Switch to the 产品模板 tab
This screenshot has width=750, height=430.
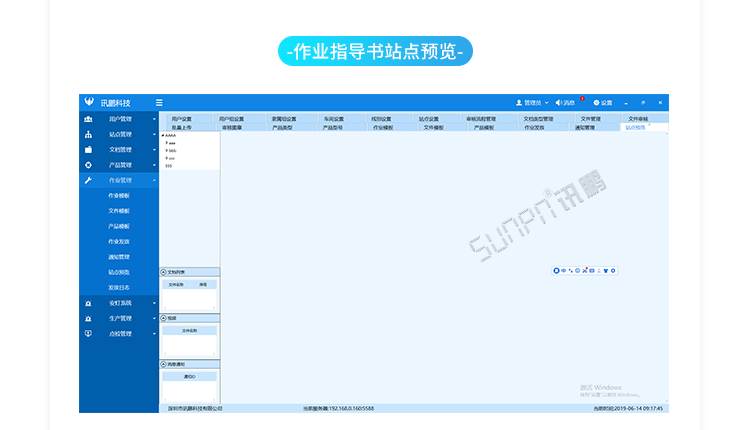(491, 128)
